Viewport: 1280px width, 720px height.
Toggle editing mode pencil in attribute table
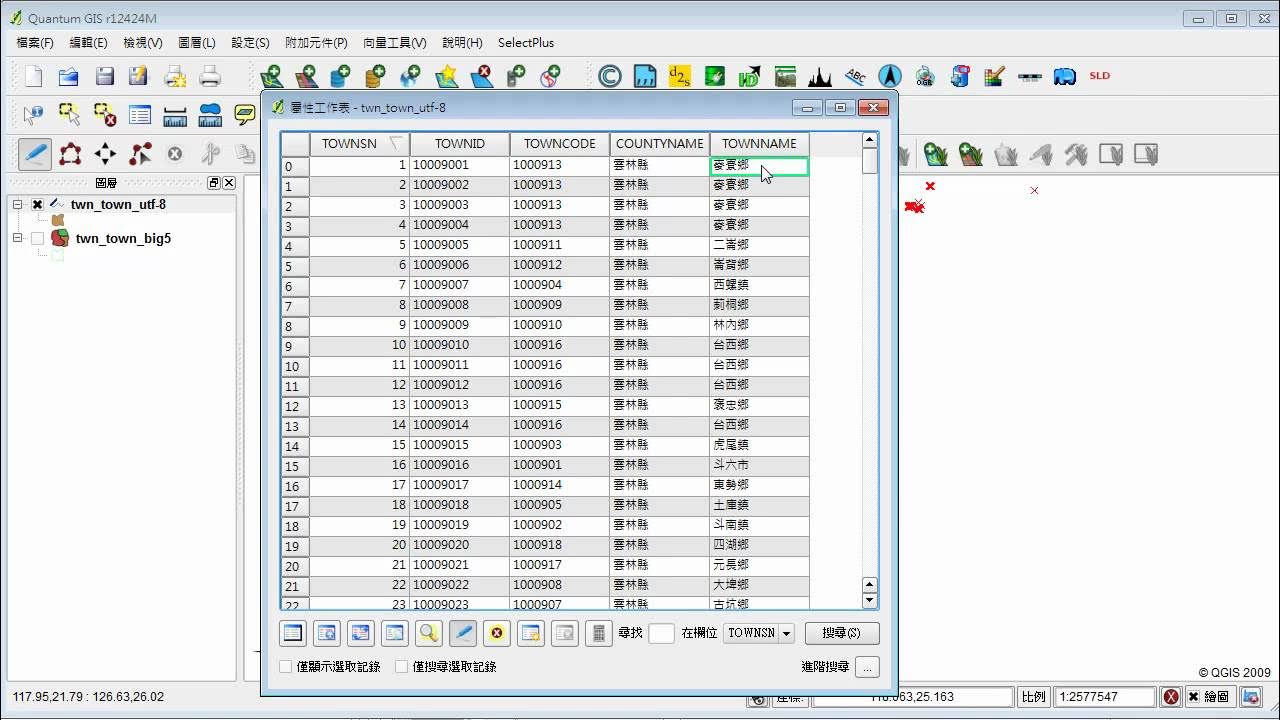tap(462, 633)
